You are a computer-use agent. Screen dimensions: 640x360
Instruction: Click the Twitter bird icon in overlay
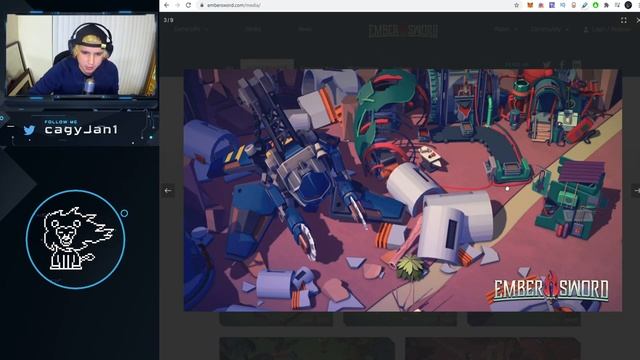coord(29,130)
